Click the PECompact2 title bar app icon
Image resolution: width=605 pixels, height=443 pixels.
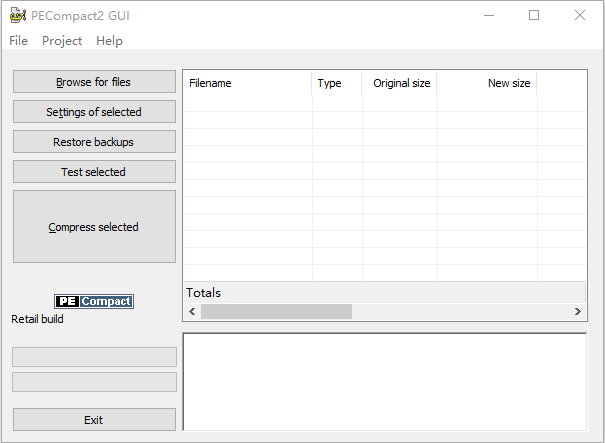(18, 15)
